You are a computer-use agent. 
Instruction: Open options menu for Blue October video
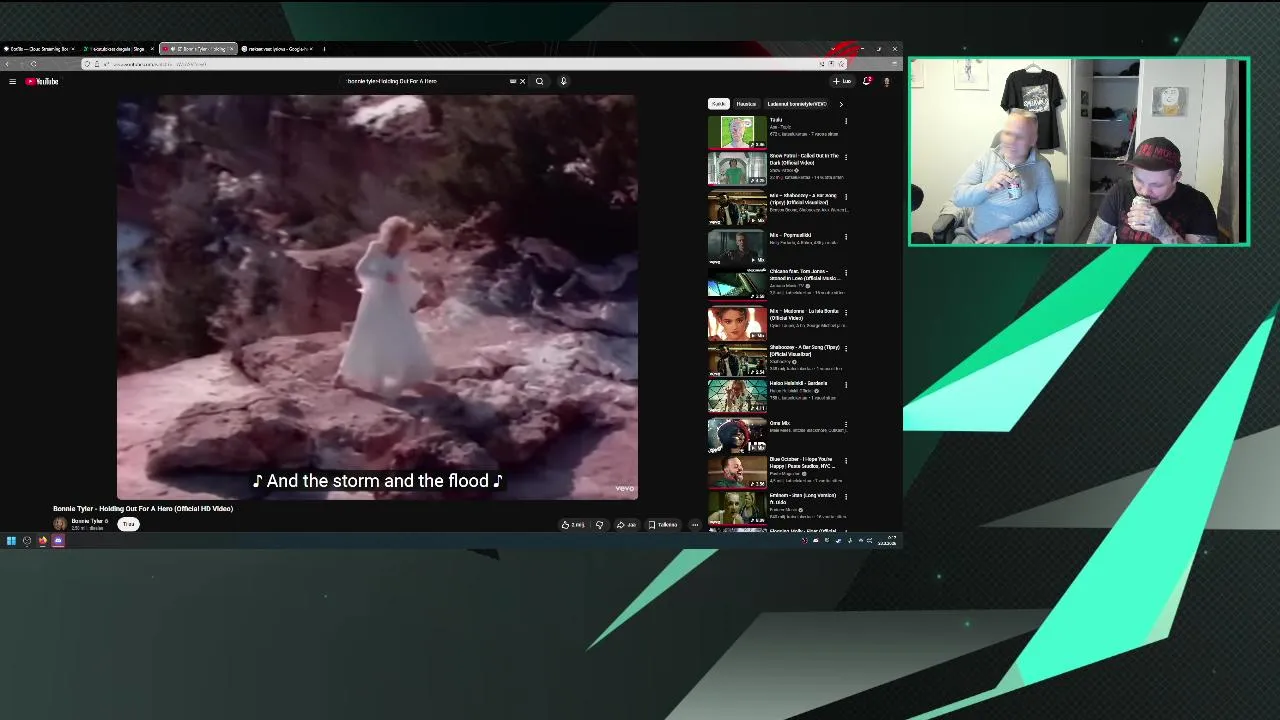846,461
